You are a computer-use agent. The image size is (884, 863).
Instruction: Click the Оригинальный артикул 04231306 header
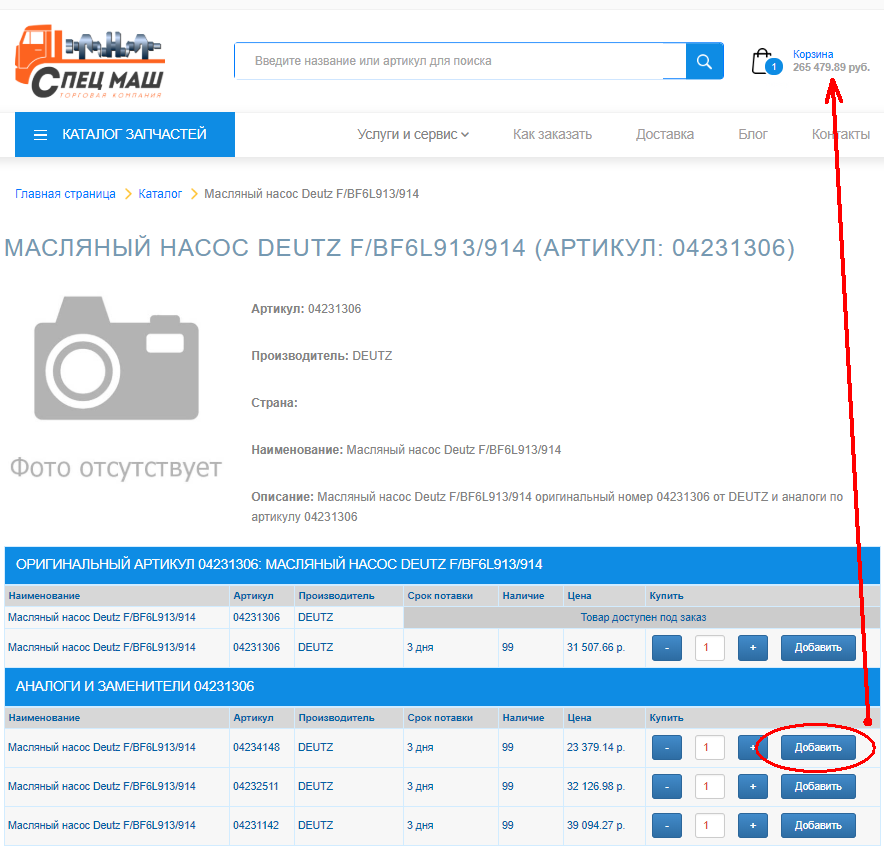[x=442, y=565]
